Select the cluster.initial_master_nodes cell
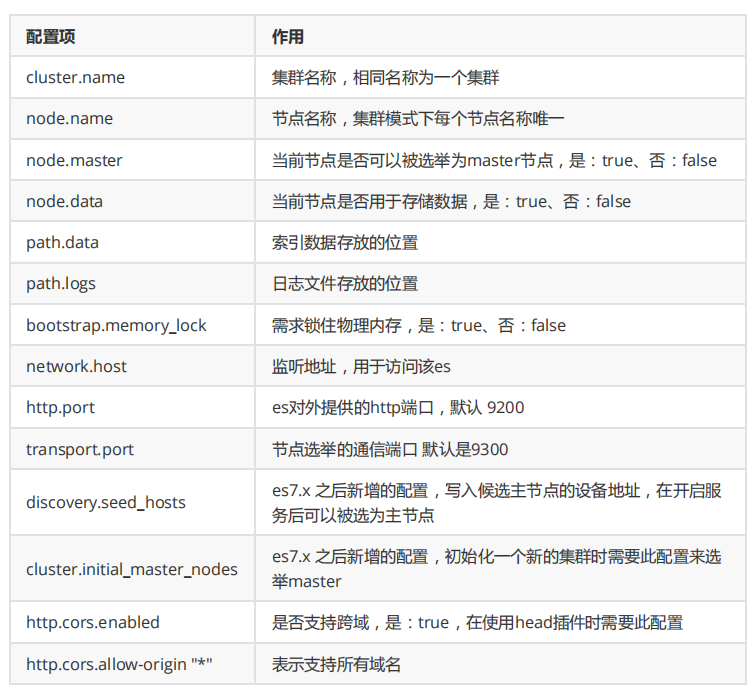756x694 pixels. pyautogui.click(x=133, y=569)
